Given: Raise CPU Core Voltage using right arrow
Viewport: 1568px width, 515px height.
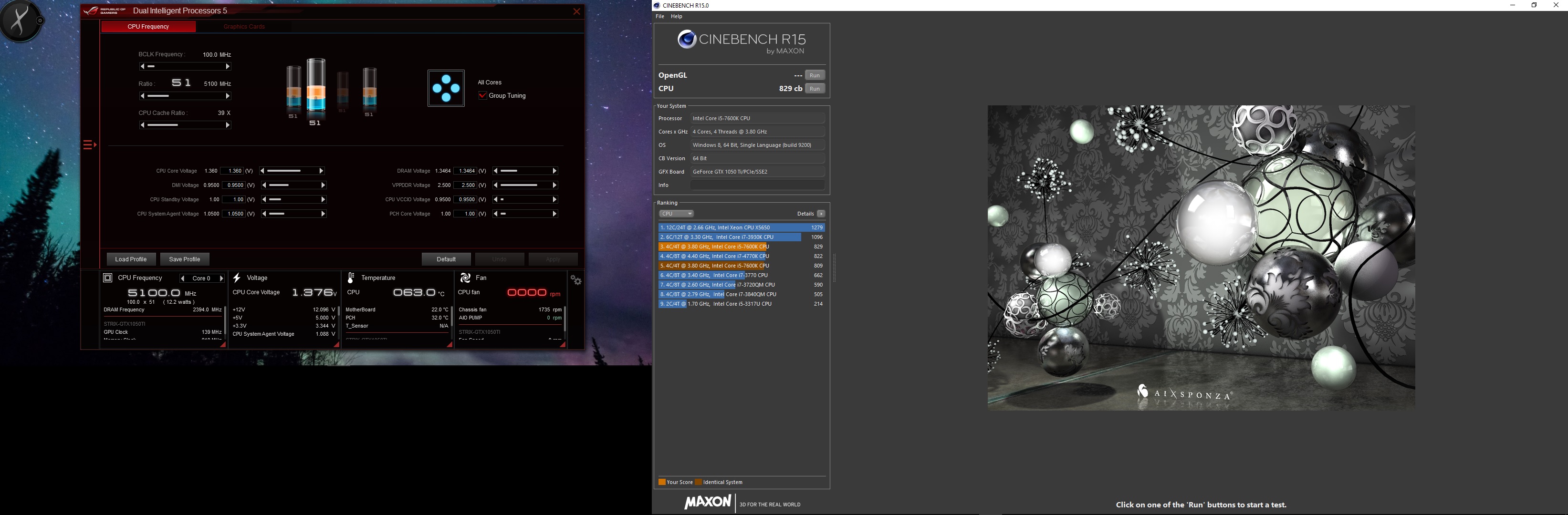Looking at the screenshot, I should (x=322, y=171).
